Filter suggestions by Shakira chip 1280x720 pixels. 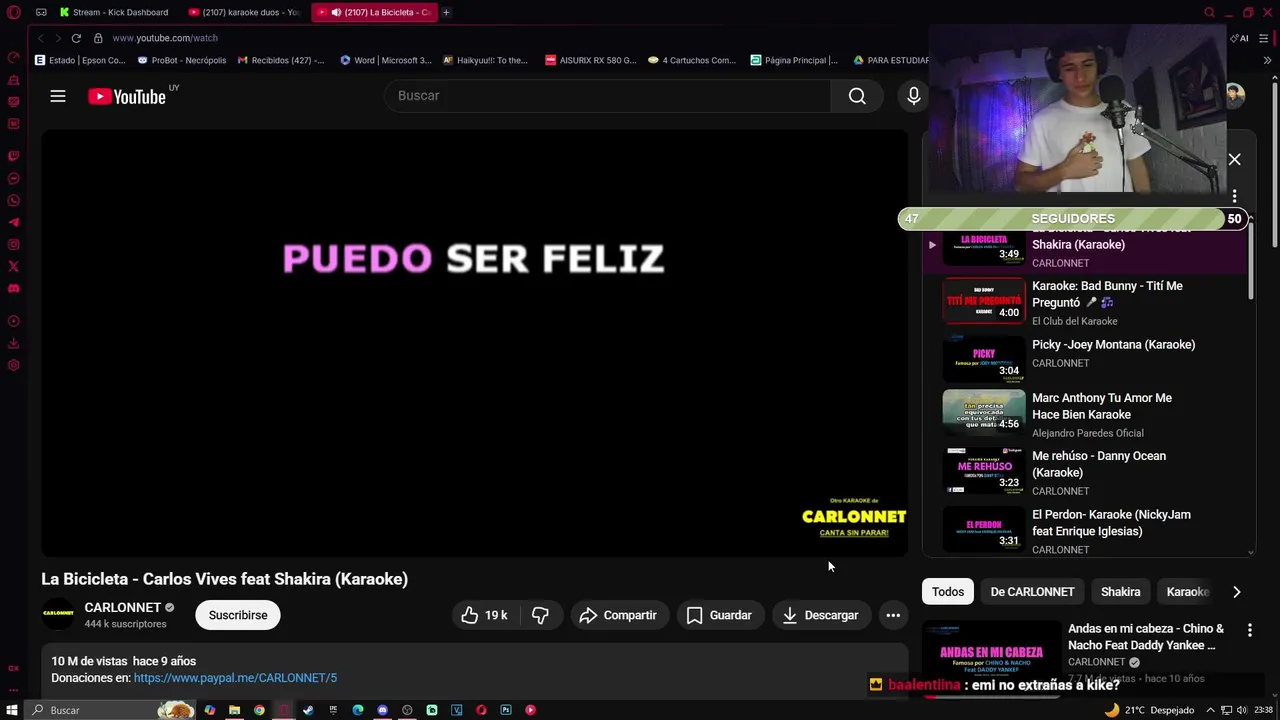coord(1120,592)
